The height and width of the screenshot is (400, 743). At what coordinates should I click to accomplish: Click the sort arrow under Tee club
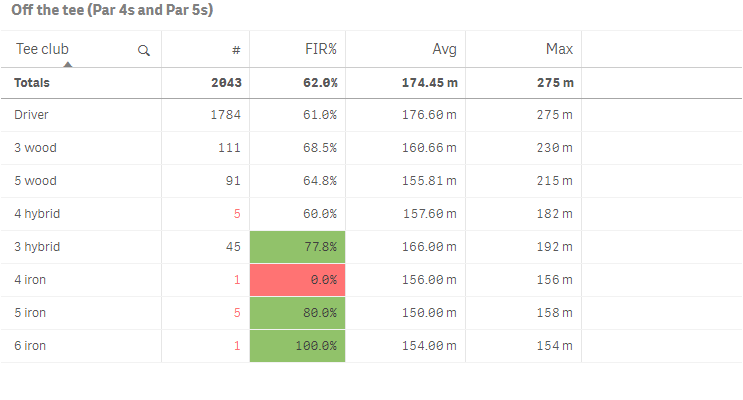(68, 64)
